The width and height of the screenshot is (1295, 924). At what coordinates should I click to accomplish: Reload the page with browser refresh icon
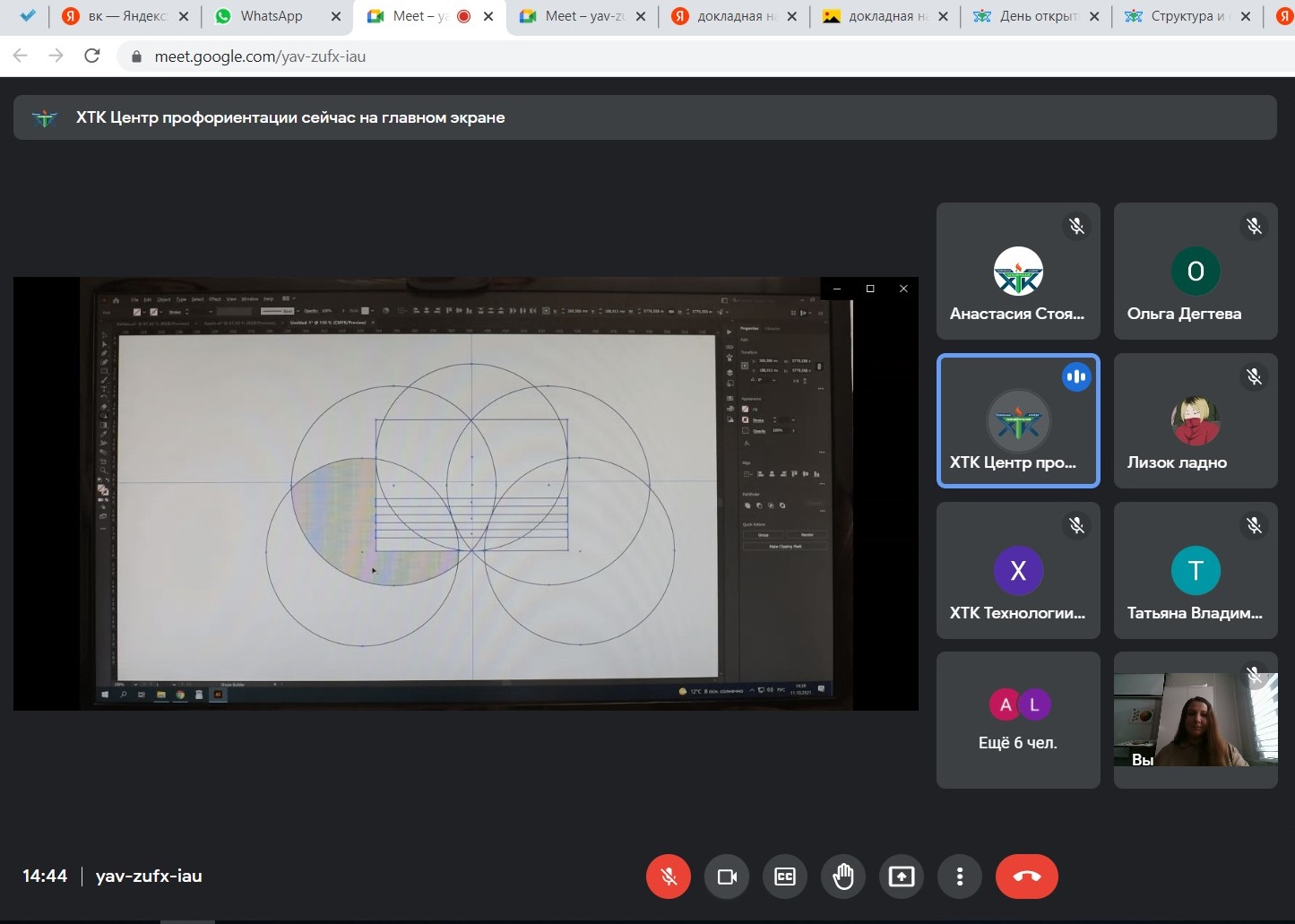[91, 56]
